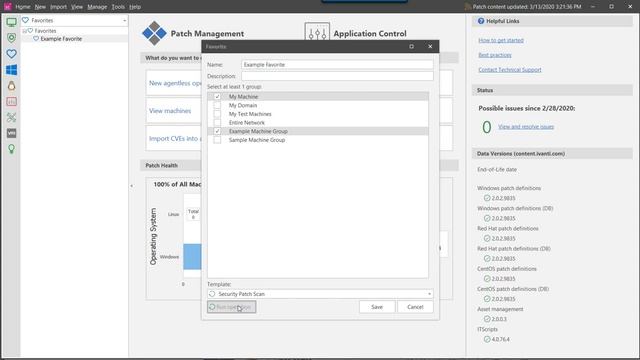
Task: Click the app logo in title bar
Action: pyautogui.click(x=8, y=7)
